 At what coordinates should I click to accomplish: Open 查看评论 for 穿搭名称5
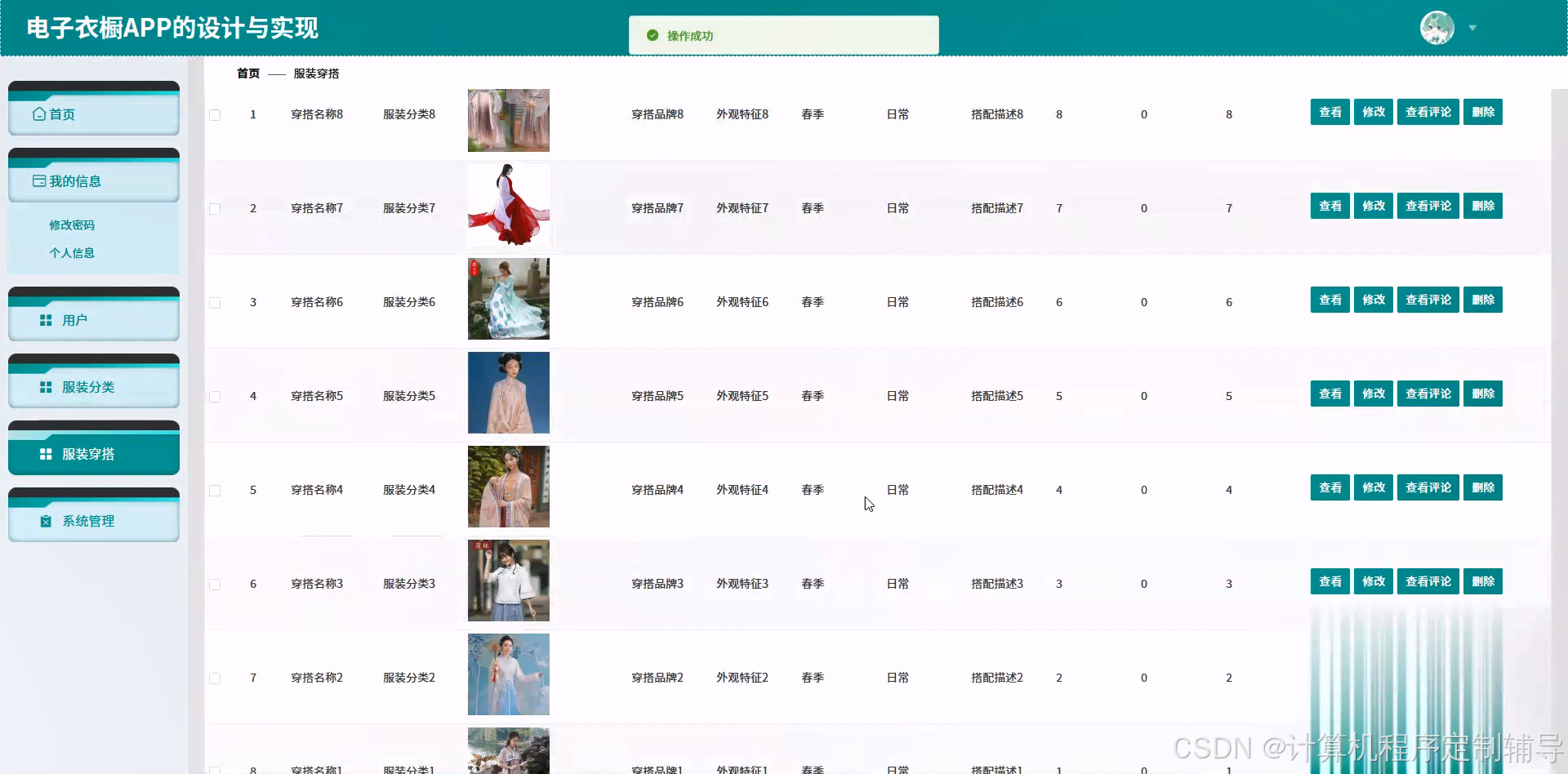coord(1428,394)
